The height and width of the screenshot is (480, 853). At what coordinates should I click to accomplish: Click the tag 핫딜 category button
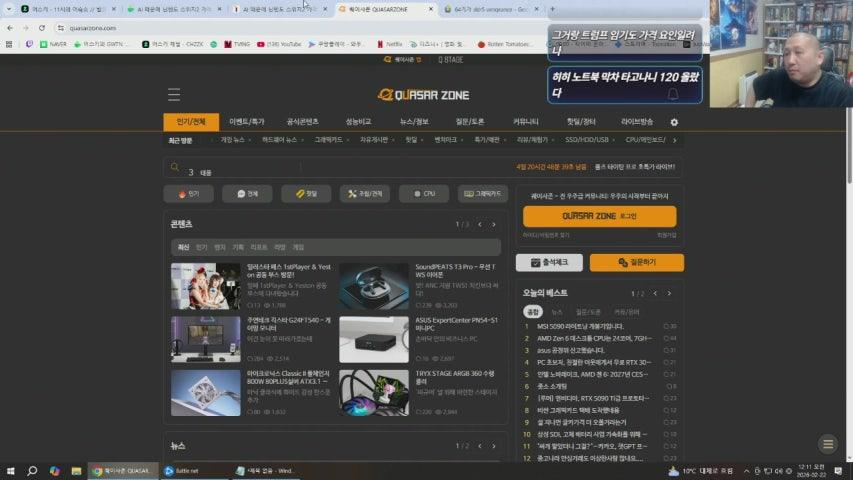306,194
